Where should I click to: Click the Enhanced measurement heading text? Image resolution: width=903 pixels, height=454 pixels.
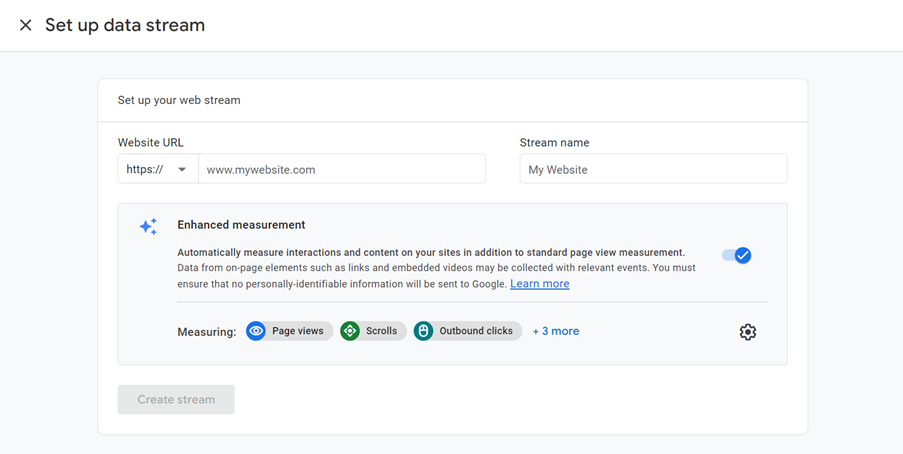click(x=241, y=225)
